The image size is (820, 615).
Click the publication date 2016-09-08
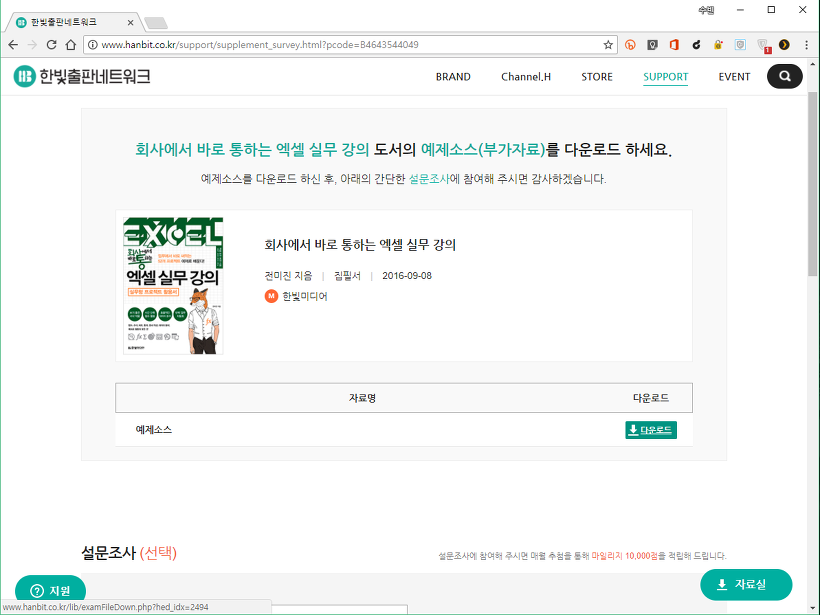(407, 276)
